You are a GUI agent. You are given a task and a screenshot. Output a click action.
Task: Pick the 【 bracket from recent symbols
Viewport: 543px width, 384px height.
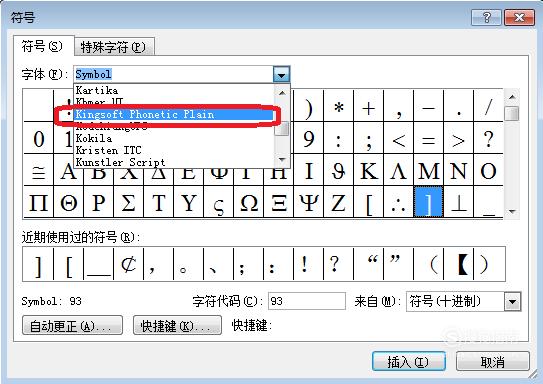click(x=459, y=264)
